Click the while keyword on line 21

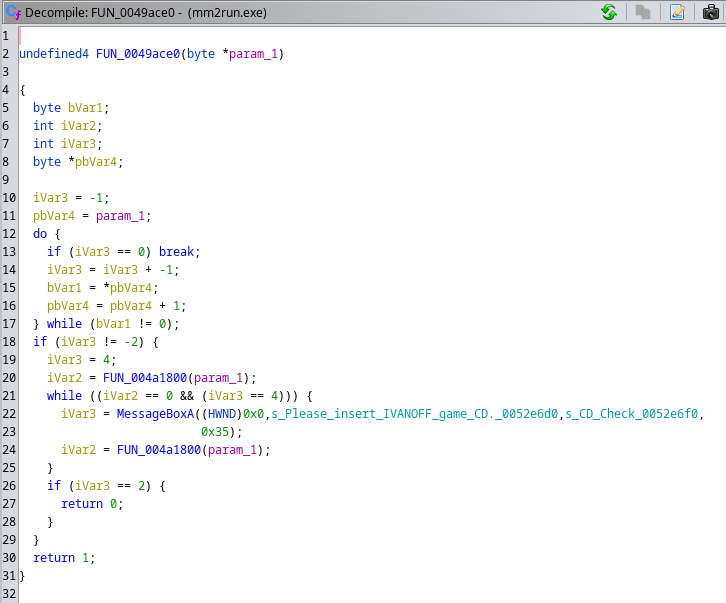pos(64,396)
